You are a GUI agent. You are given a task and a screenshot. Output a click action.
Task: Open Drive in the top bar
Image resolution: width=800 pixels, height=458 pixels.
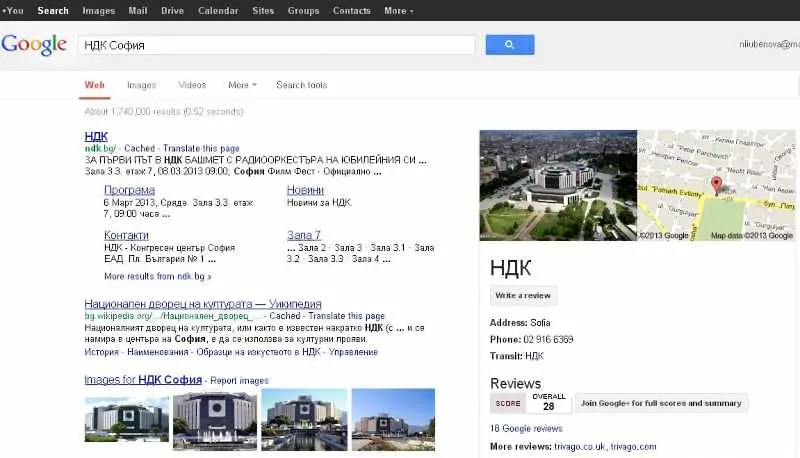click(172, 11)
